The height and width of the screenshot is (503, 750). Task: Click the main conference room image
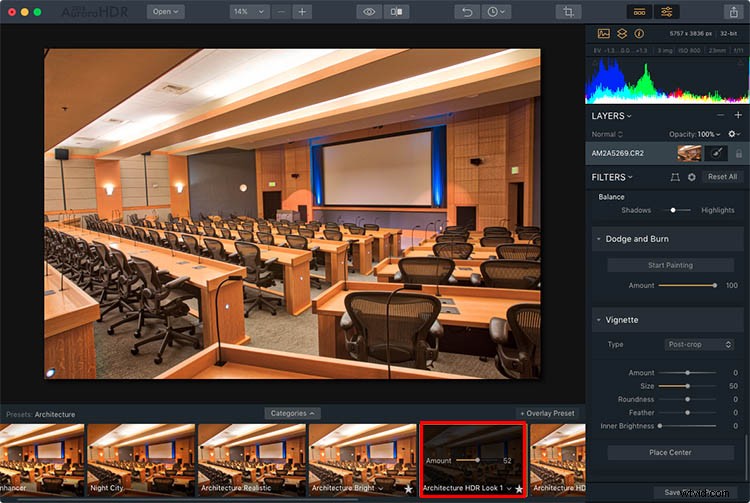(x=292, y=213)
